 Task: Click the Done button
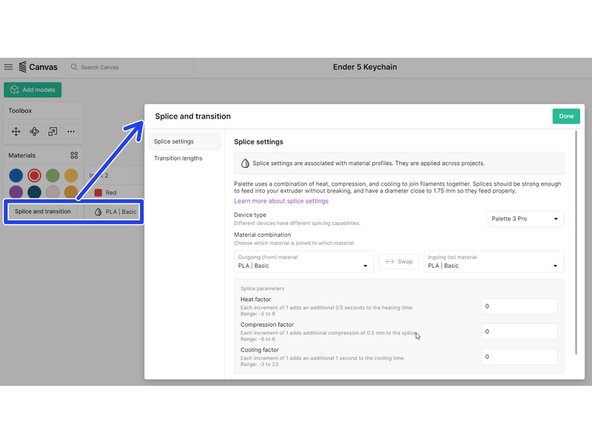tap(566, 116)
